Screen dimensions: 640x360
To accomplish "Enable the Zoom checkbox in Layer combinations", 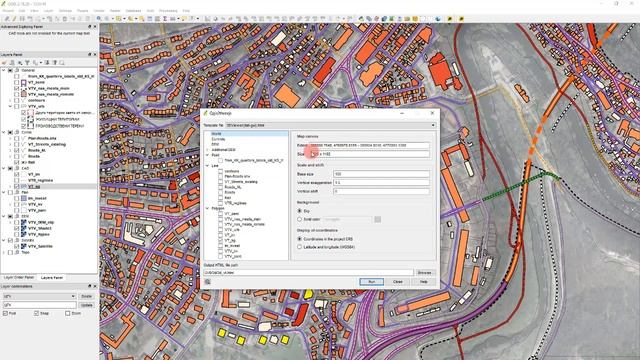I will click(68, 313).
